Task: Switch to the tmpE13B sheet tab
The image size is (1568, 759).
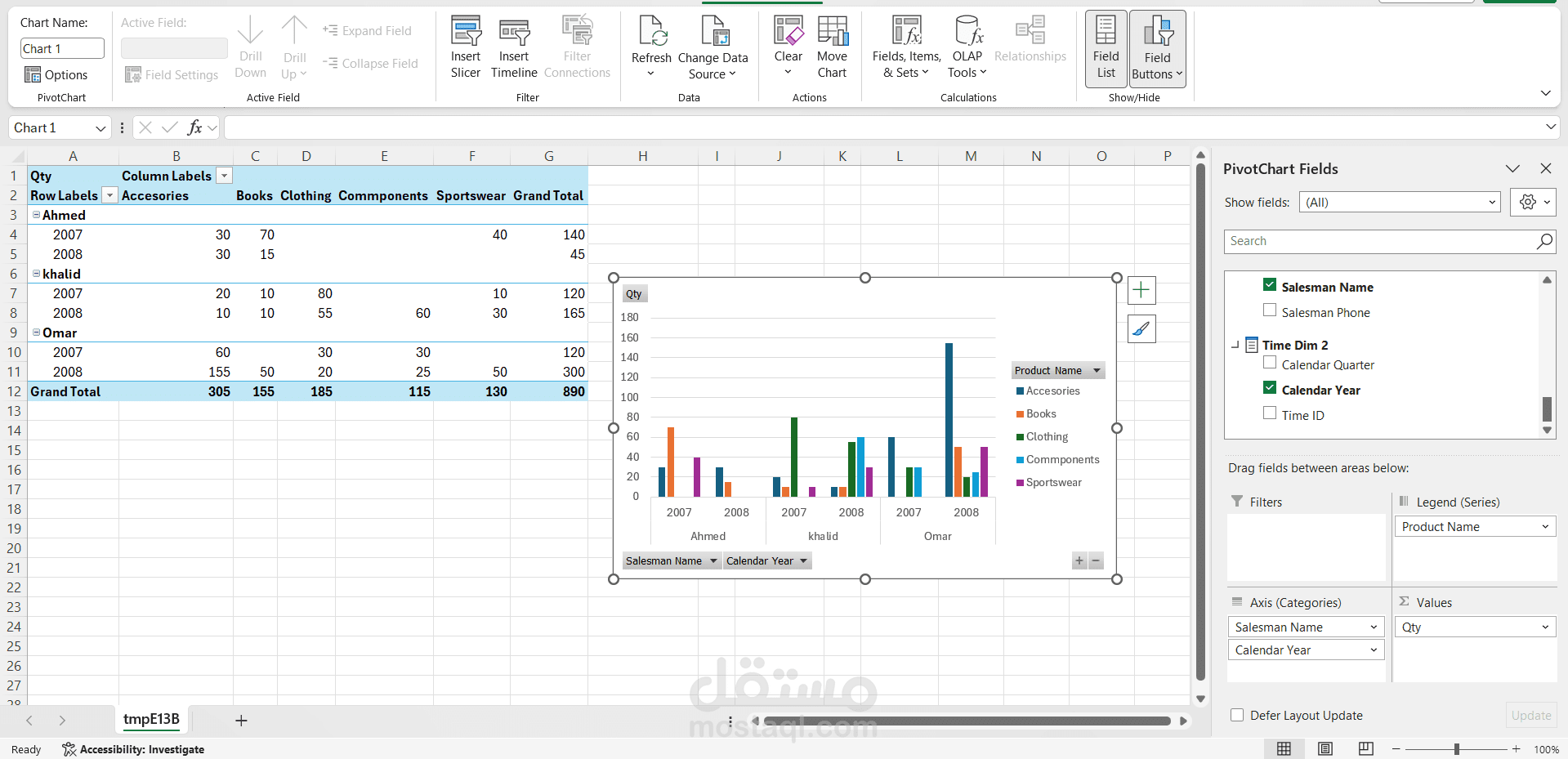Action: click(151, 720)
